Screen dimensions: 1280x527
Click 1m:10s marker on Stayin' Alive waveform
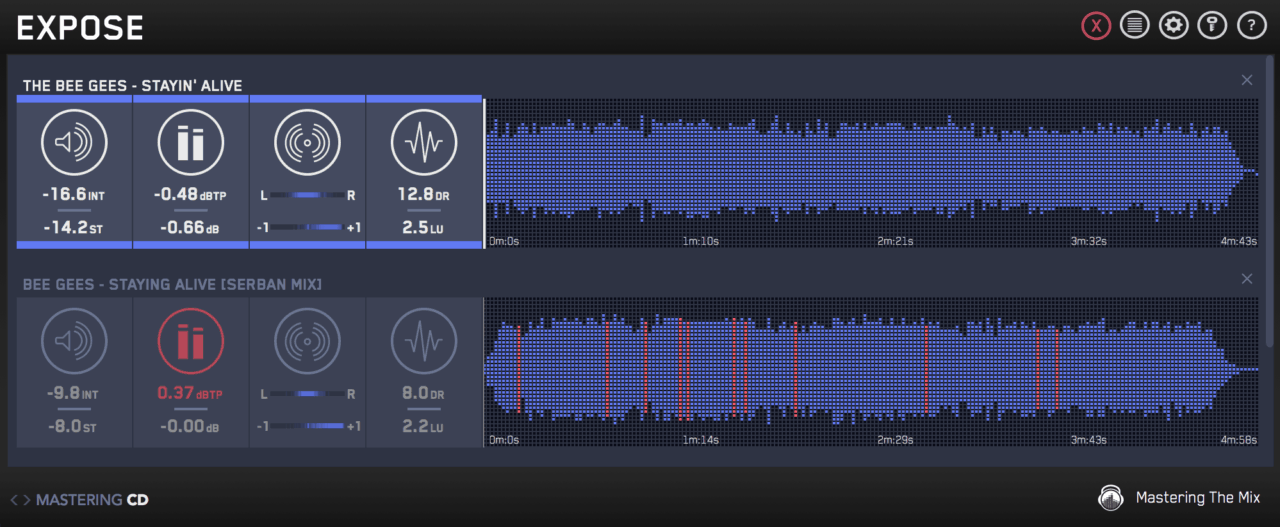click(703, 241)
